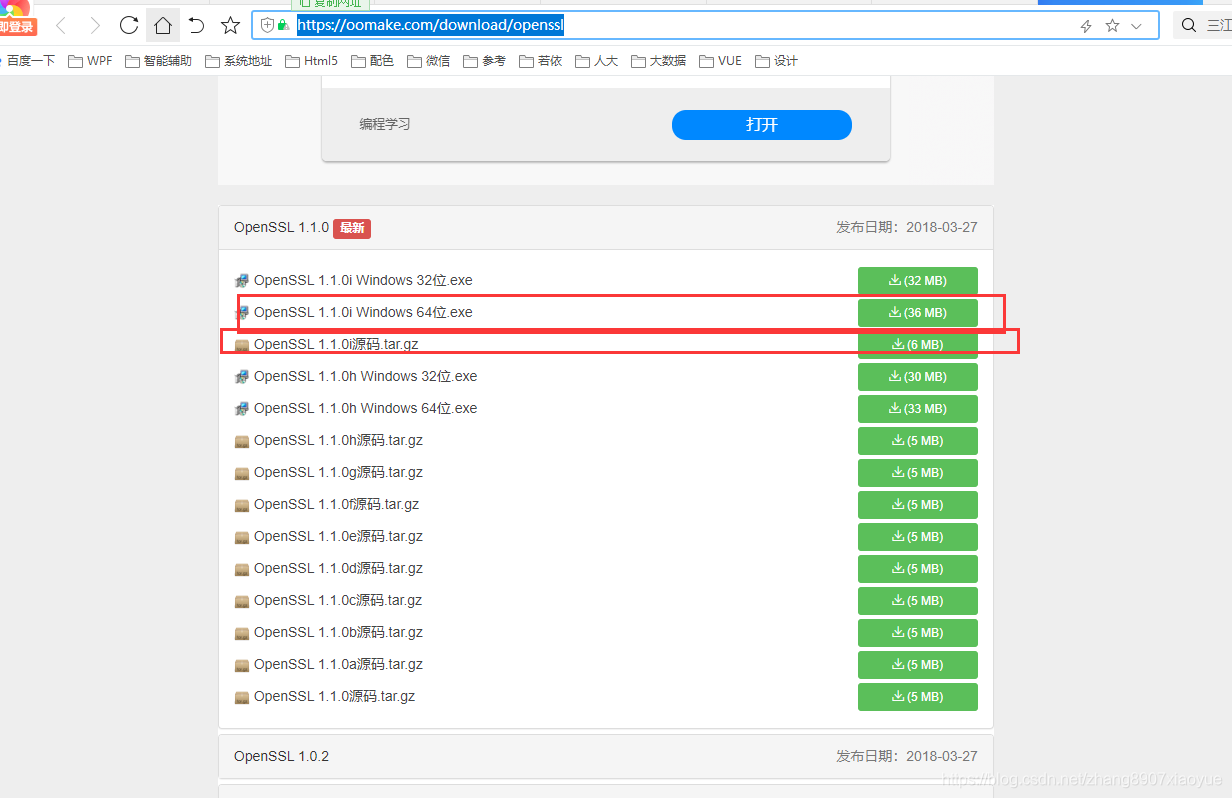1232x798 pixels.
Task: Click the archive icon beside OpenSSL 1.1.0源码.tar.gz
Action: (x=241, y=697)
